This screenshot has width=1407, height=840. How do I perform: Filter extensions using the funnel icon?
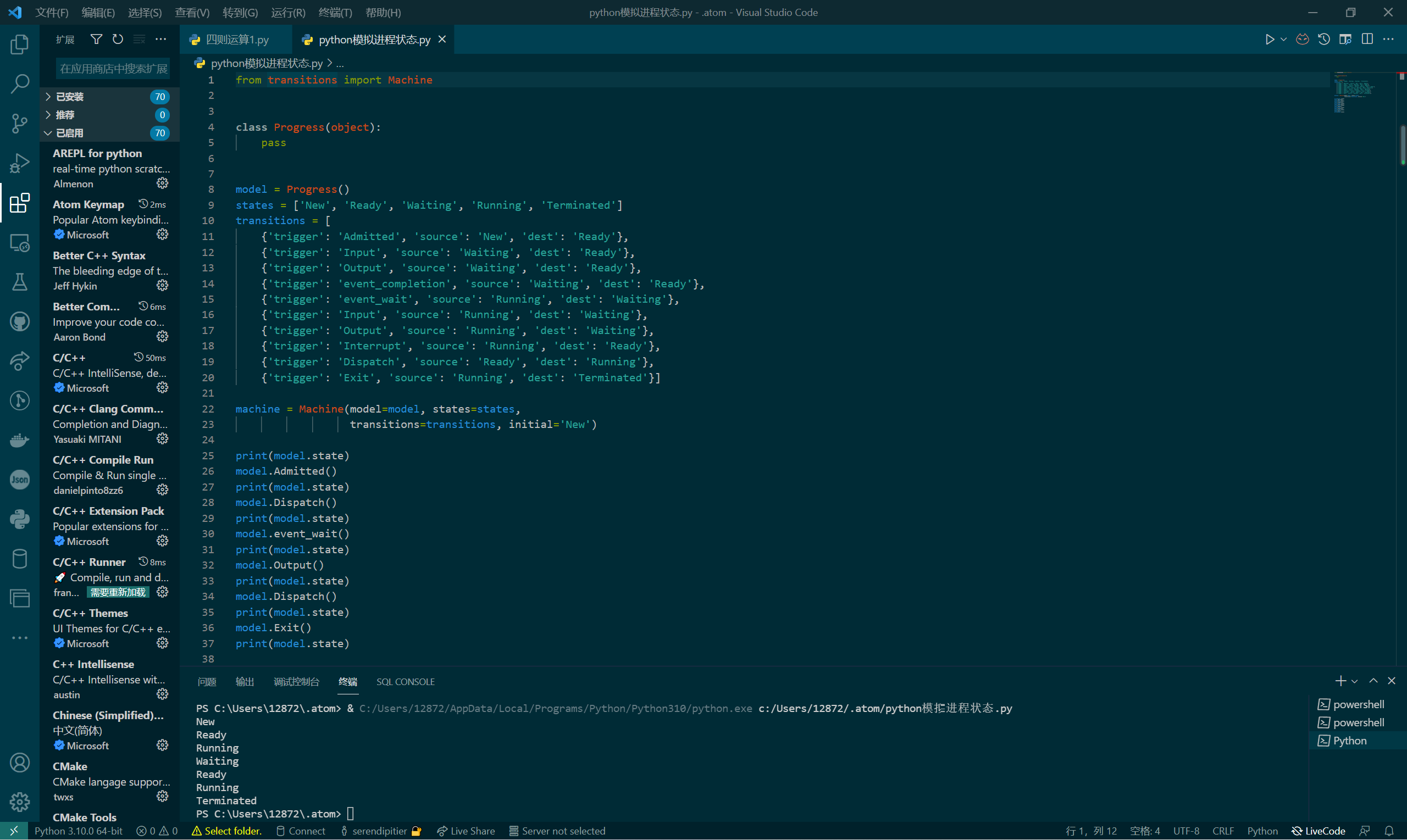pos(96,39)
